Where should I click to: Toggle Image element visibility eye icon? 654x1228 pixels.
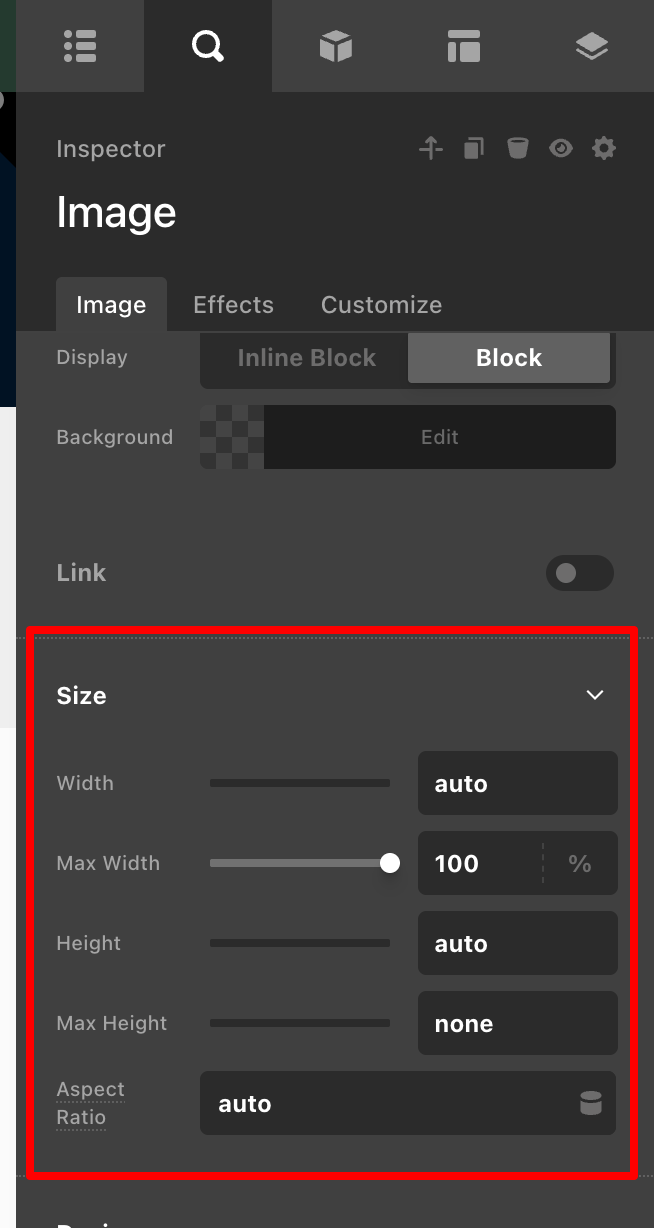pyautogui.click(x=561, y=149)
